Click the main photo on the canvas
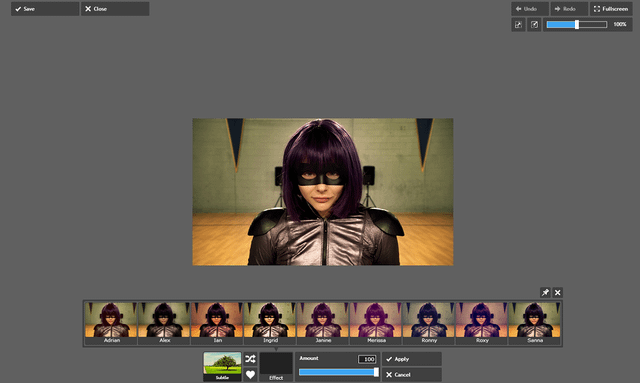Image resolution: width=640 pixels, height=383 pixels. click(323, 192)
